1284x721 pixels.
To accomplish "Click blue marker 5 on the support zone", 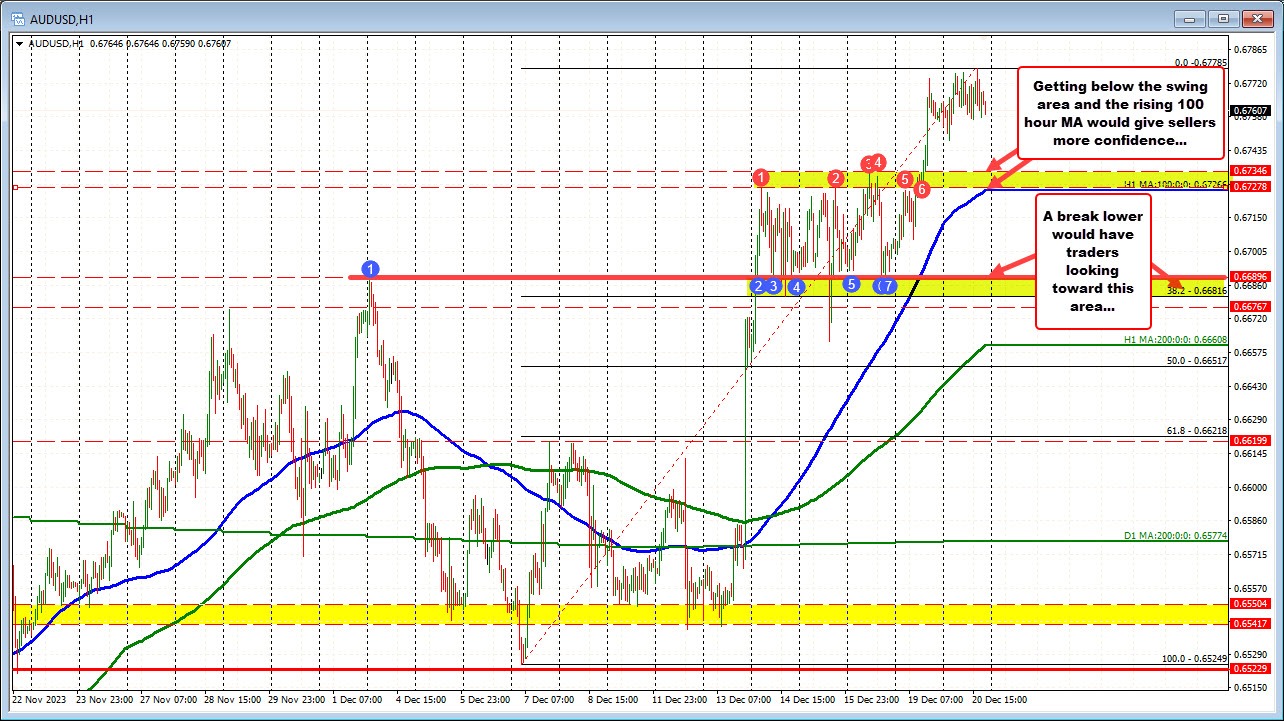I will [x=852, y=285].
